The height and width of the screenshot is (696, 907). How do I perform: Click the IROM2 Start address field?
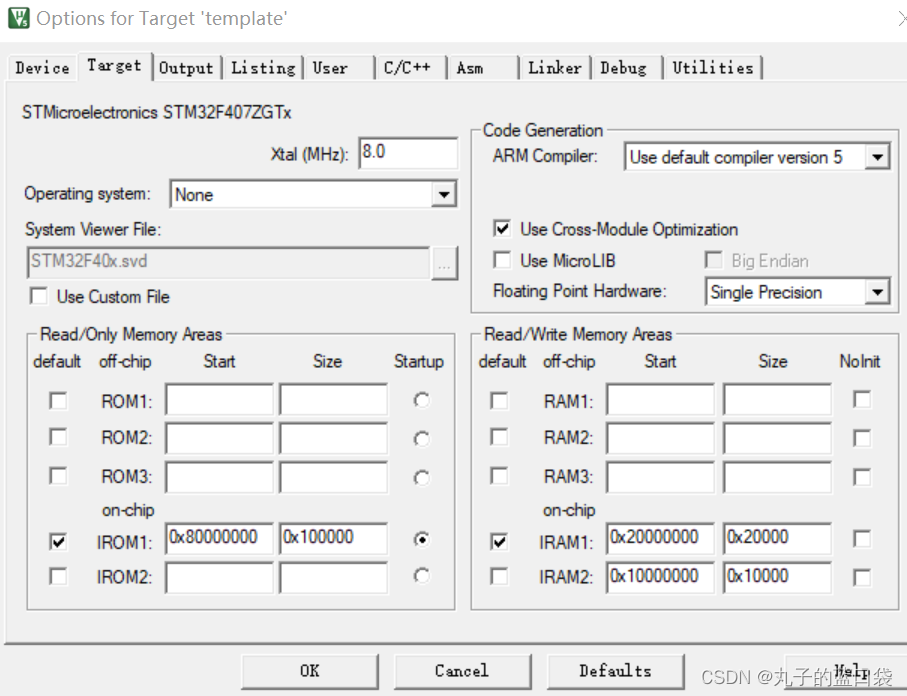[x=219, y=578]
